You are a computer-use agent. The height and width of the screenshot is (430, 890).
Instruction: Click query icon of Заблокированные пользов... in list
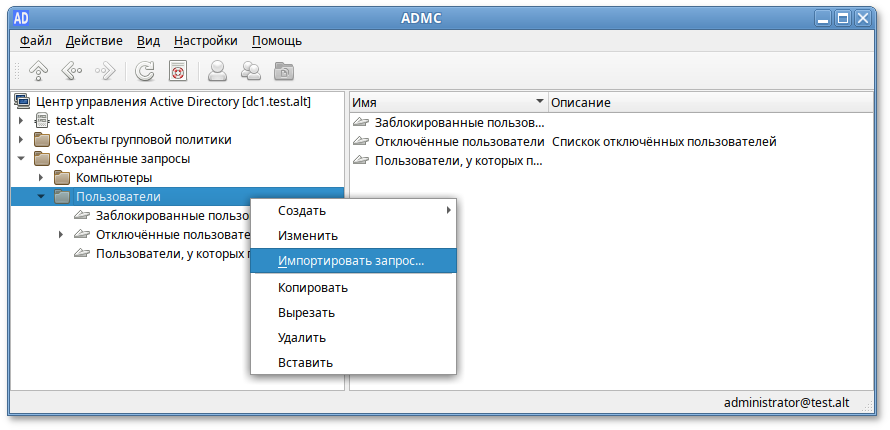pos(361,122)
